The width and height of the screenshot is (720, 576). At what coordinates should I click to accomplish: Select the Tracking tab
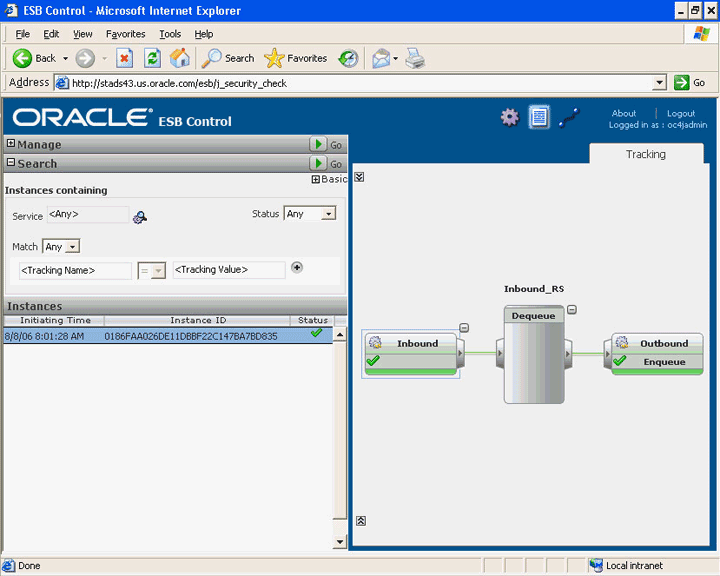pyautogui.click(x=646, y=154)
